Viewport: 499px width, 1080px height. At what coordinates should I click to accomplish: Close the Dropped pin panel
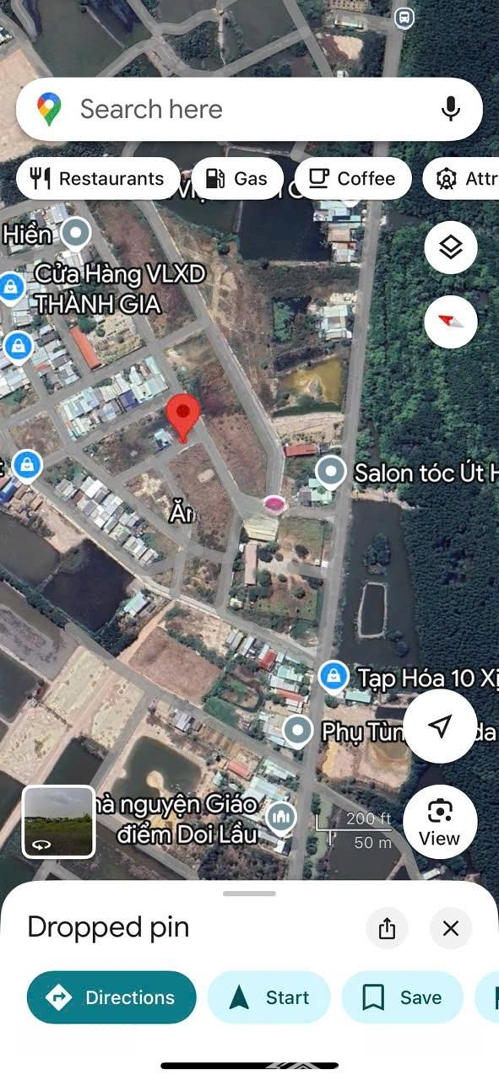point(451,928)
